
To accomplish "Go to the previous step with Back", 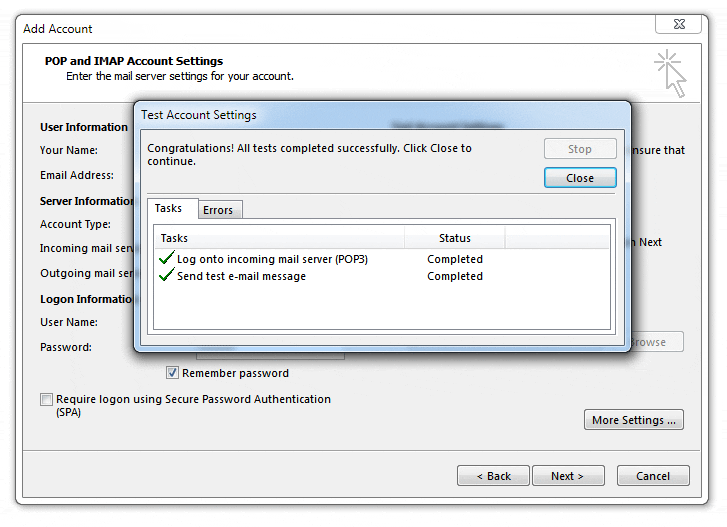I will pos(493,476).
